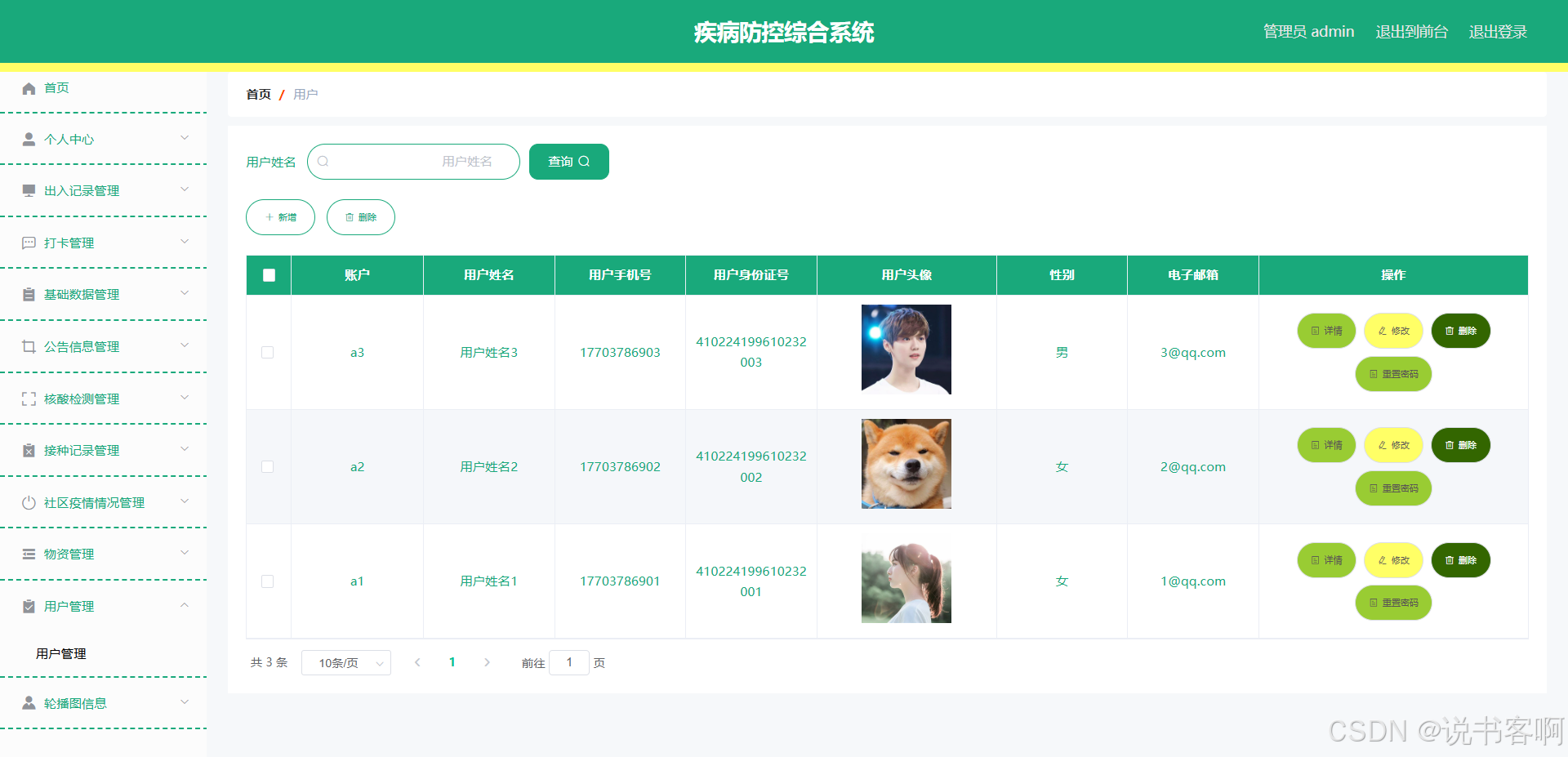The image size is (1568, 757).
Task: Click 重置密码 for user a2
Action: pyautogui.click(x=1393, y=488)
